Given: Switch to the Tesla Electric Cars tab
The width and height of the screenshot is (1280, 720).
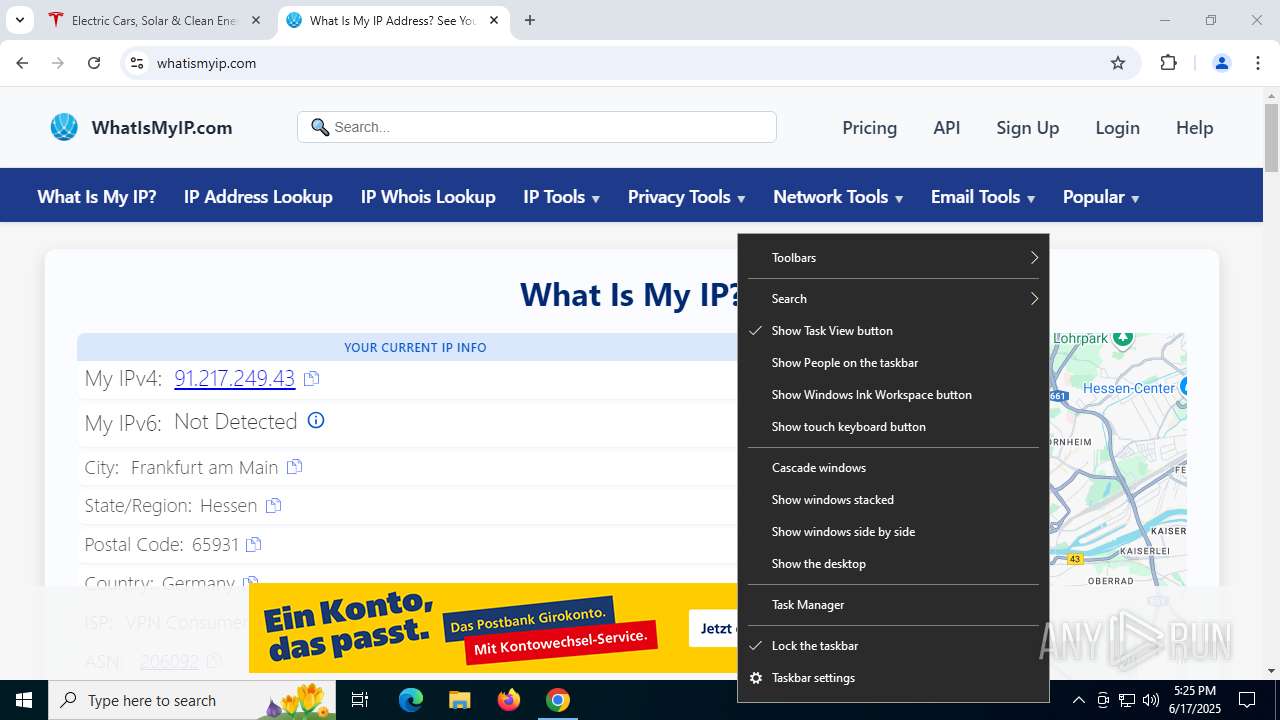Looking at the screenshot, I should click(x=155, y=20).
